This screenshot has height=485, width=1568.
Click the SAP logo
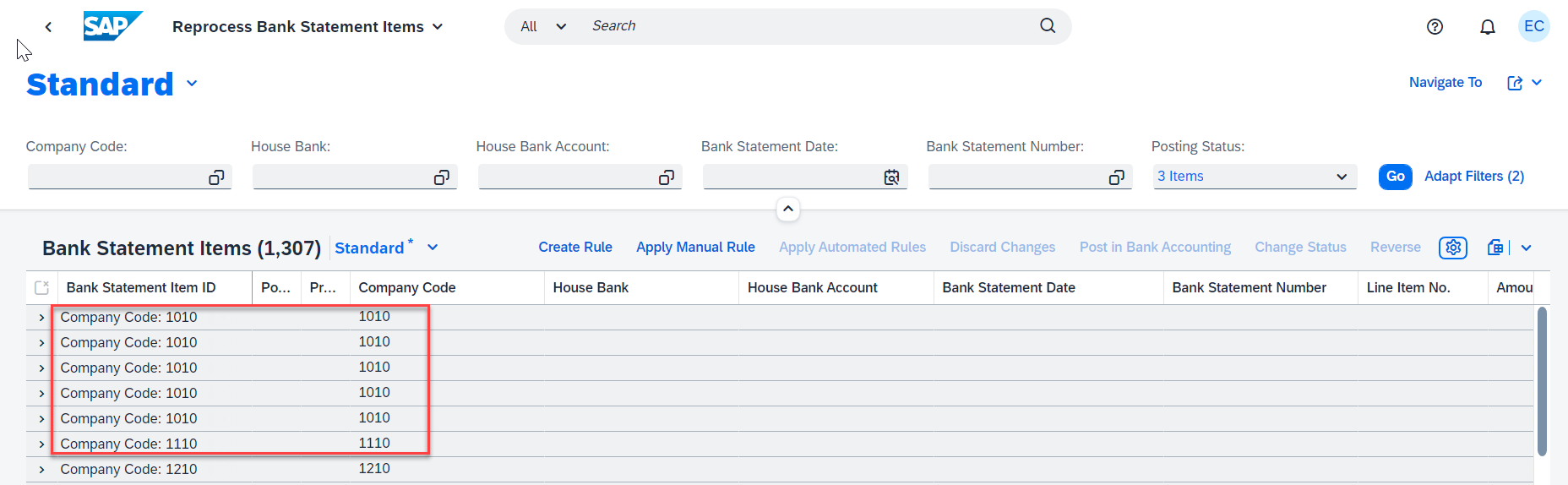(113, 26)
